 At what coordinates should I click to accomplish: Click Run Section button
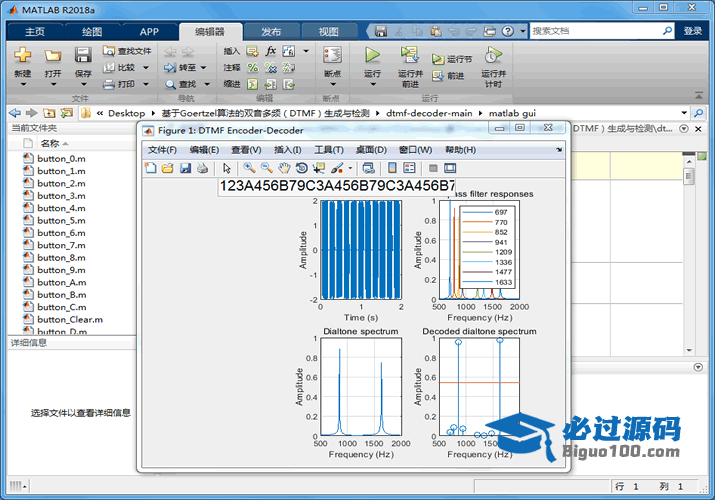click(452, 59)
